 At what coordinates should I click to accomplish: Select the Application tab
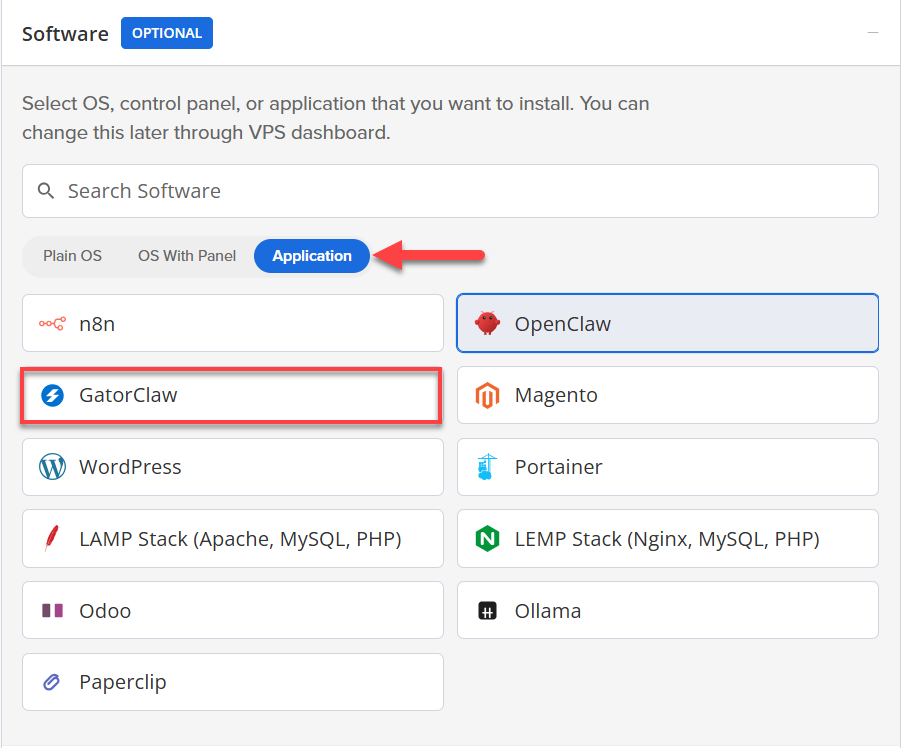311,256
